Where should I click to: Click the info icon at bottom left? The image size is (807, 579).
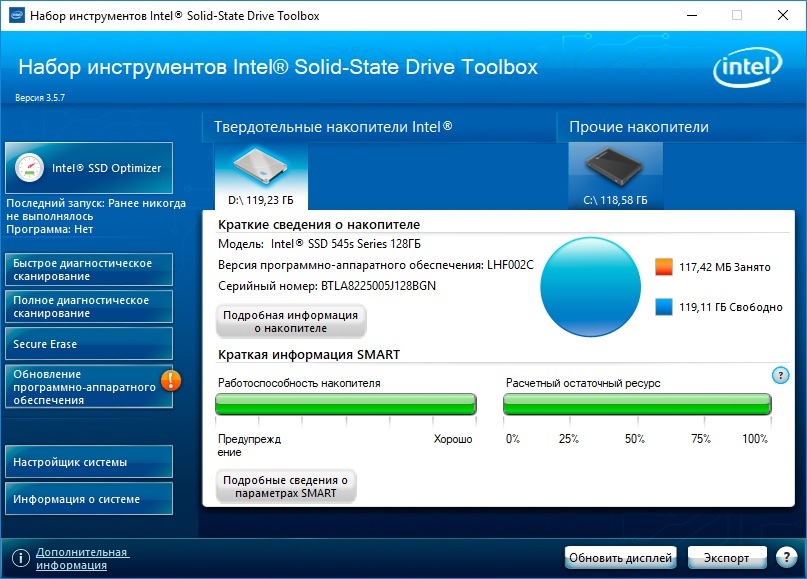pyautogui.click(x=20, y=558)
